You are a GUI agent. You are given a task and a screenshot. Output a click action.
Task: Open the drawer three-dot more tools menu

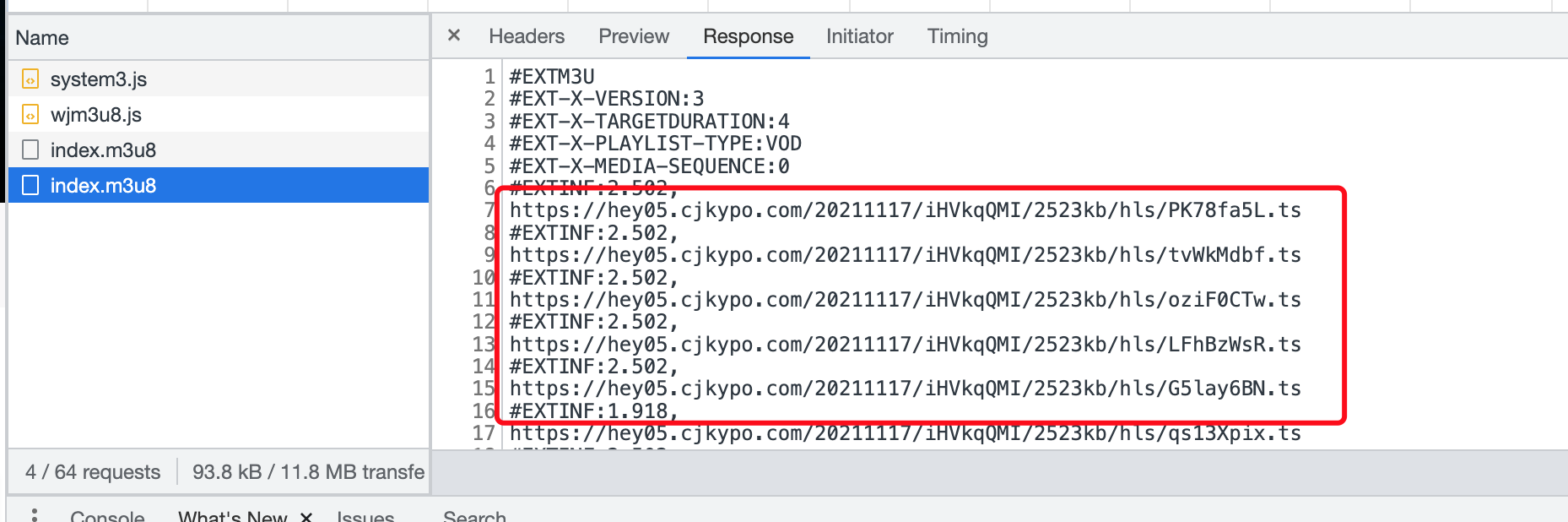[x=35, y=515]
